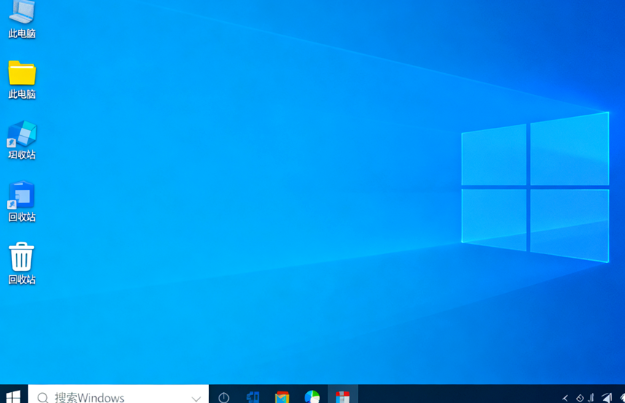Click the diamond-shaped system tray icon
This screenshot has height=403, width=625.
tap(580, 398)
